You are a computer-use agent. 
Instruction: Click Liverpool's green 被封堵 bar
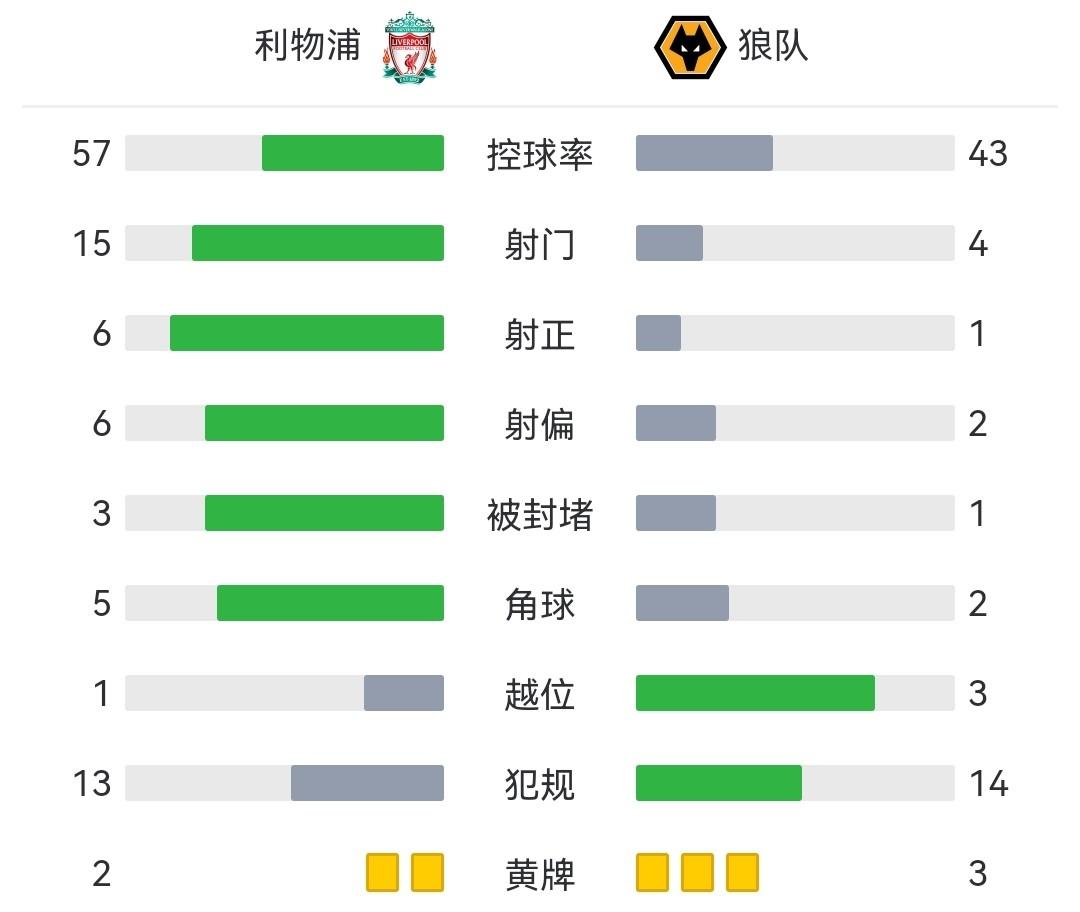[324, 513]
